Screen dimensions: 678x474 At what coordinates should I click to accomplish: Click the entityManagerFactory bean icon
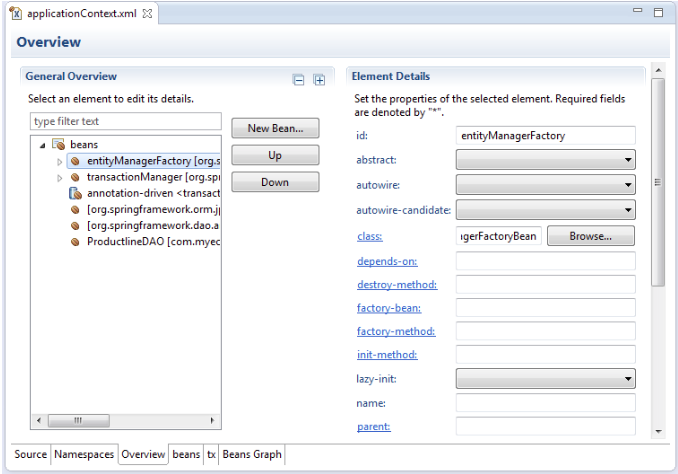(x=75, y=161)
